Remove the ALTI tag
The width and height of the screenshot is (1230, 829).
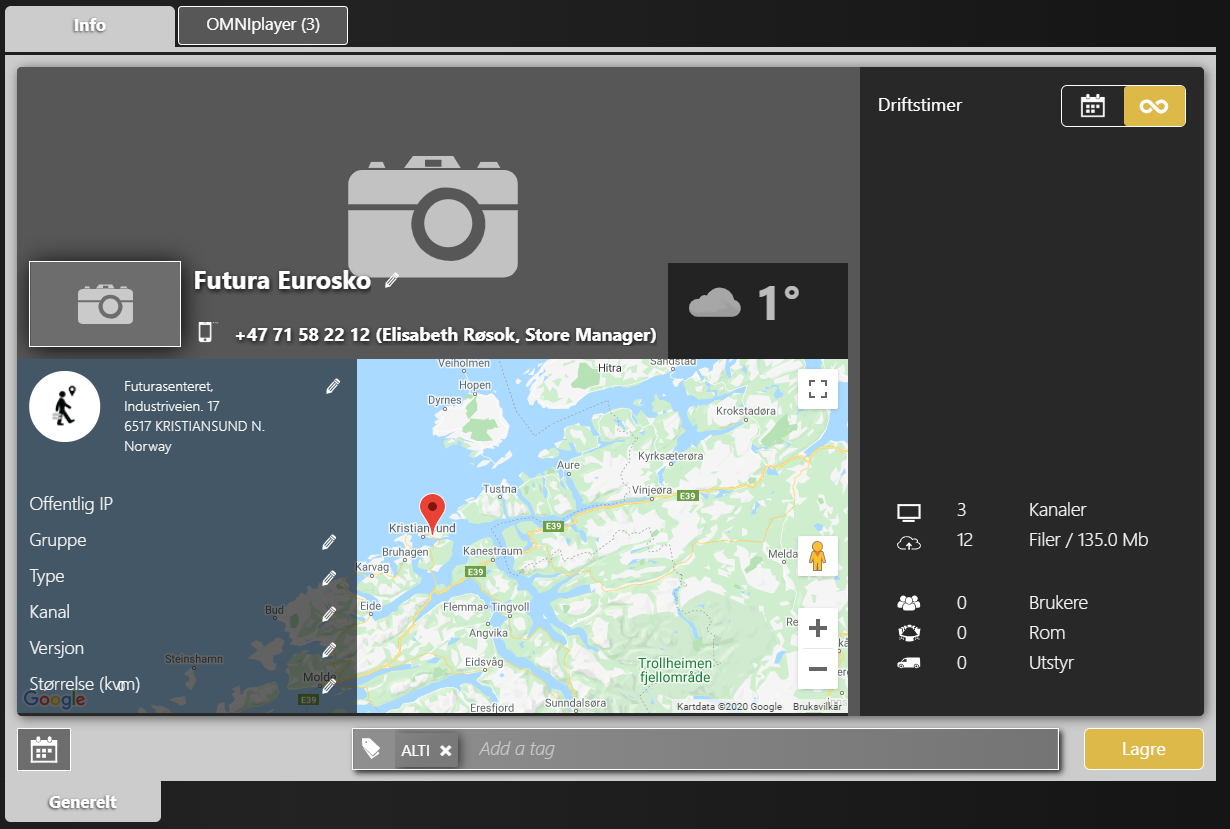[446, 750]
